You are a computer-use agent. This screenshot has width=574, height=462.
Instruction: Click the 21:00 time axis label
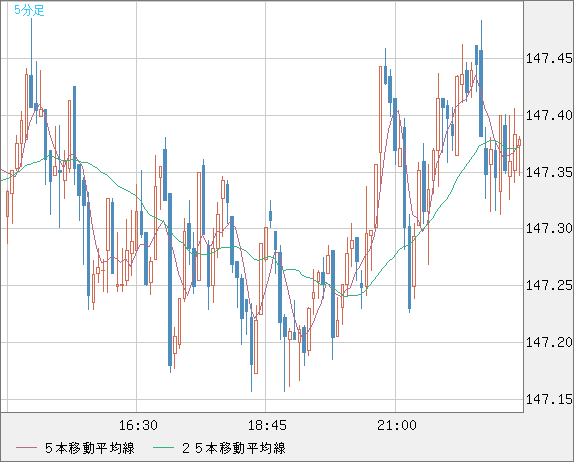click(397, 425)
